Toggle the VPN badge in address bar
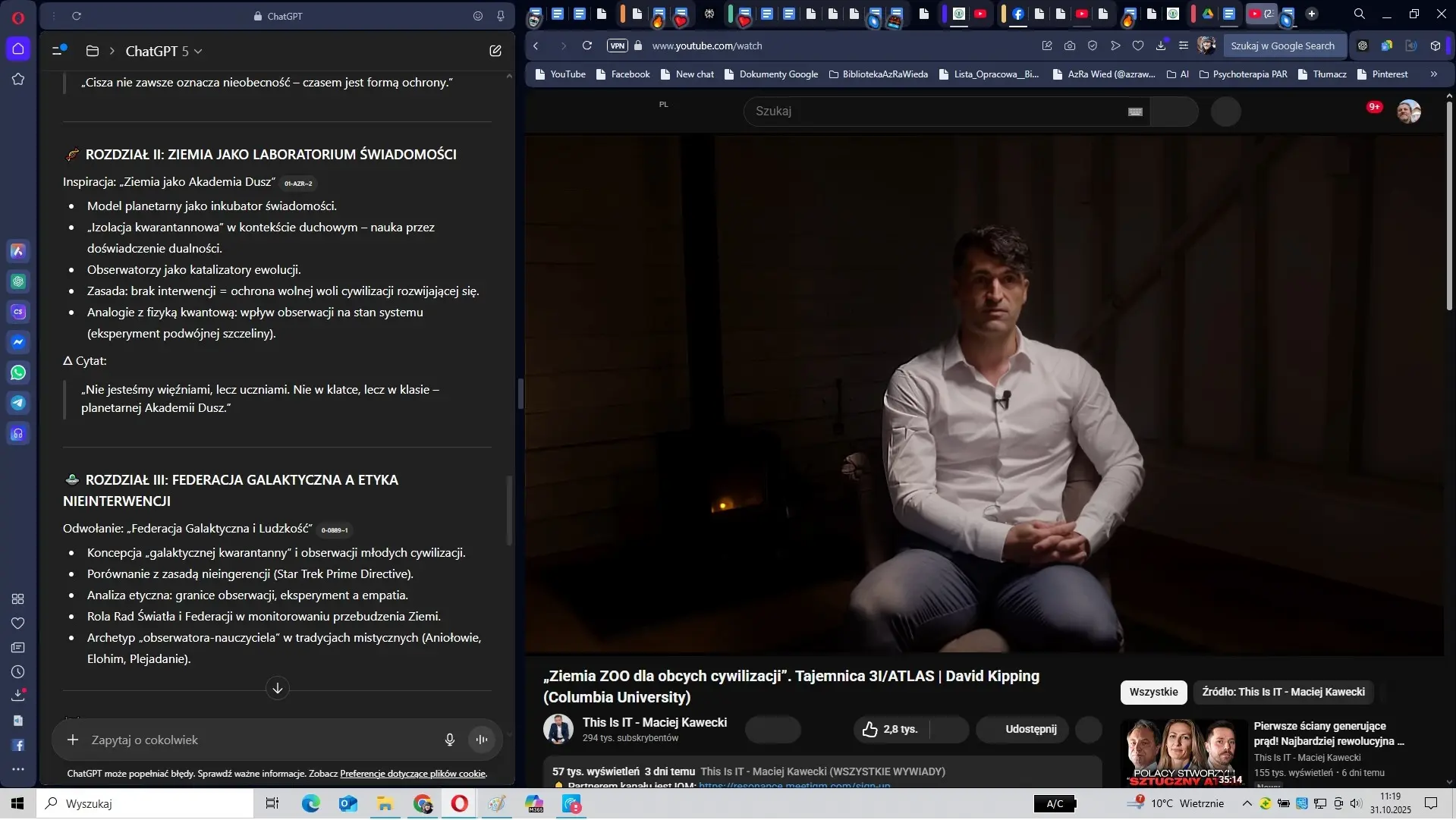 point(617,46)
